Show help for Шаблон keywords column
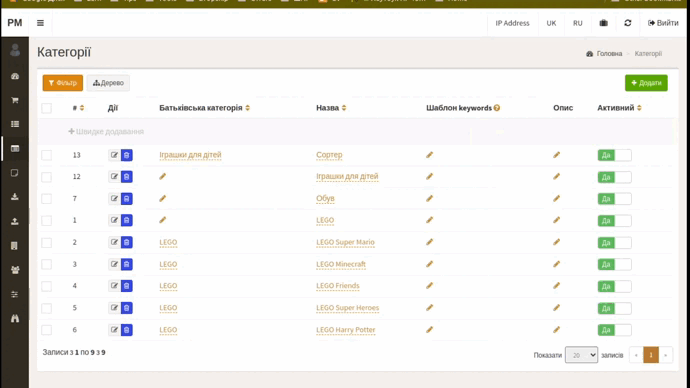 [x=497, y=108]
